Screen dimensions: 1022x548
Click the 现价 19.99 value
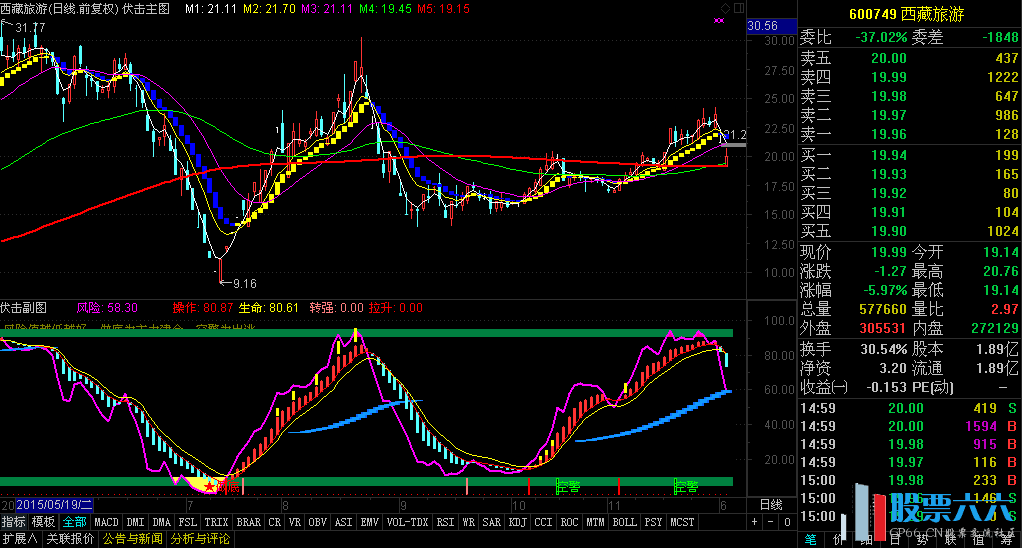[889, 252]
